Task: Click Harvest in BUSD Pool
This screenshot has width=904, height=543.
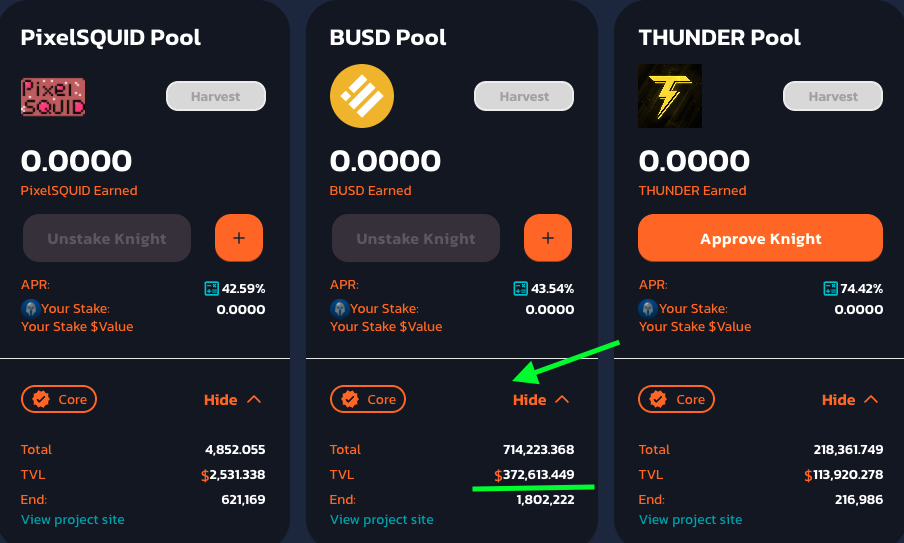Action: coord(523,96)
